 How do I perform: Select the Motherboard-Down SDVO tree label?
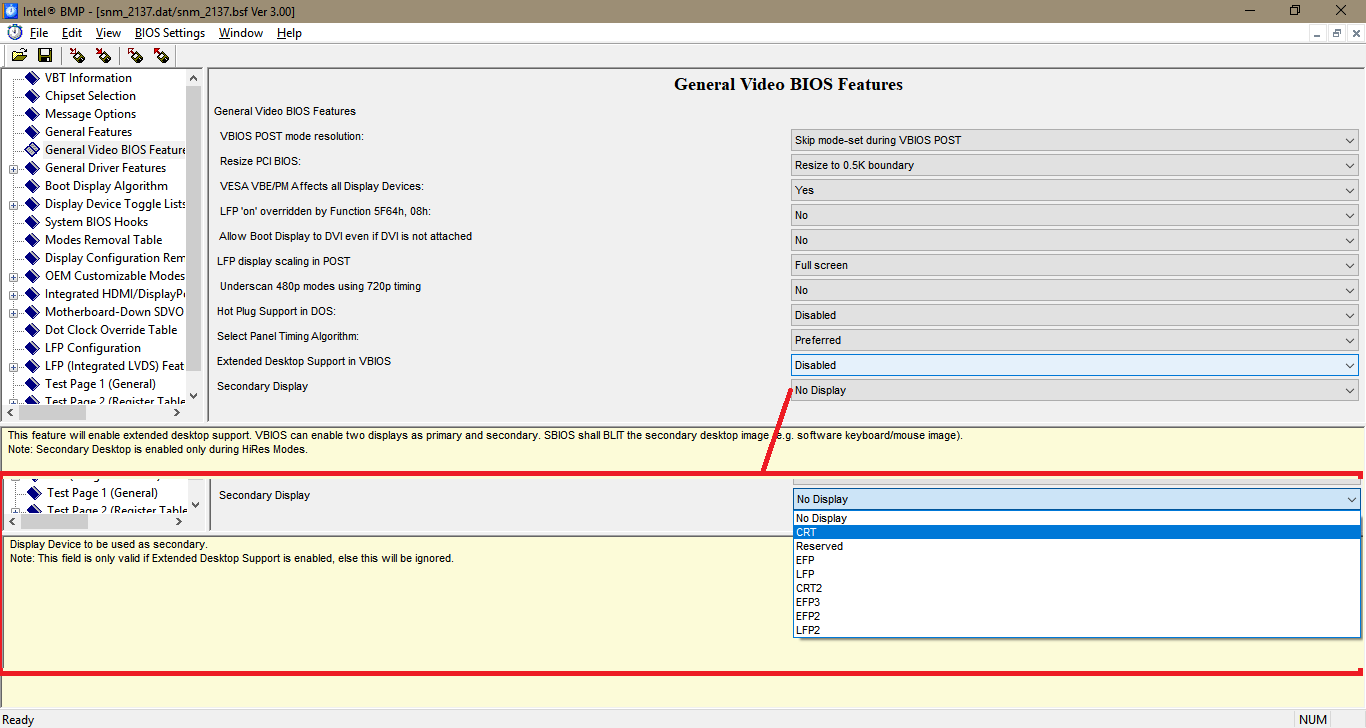click(114, 312)
